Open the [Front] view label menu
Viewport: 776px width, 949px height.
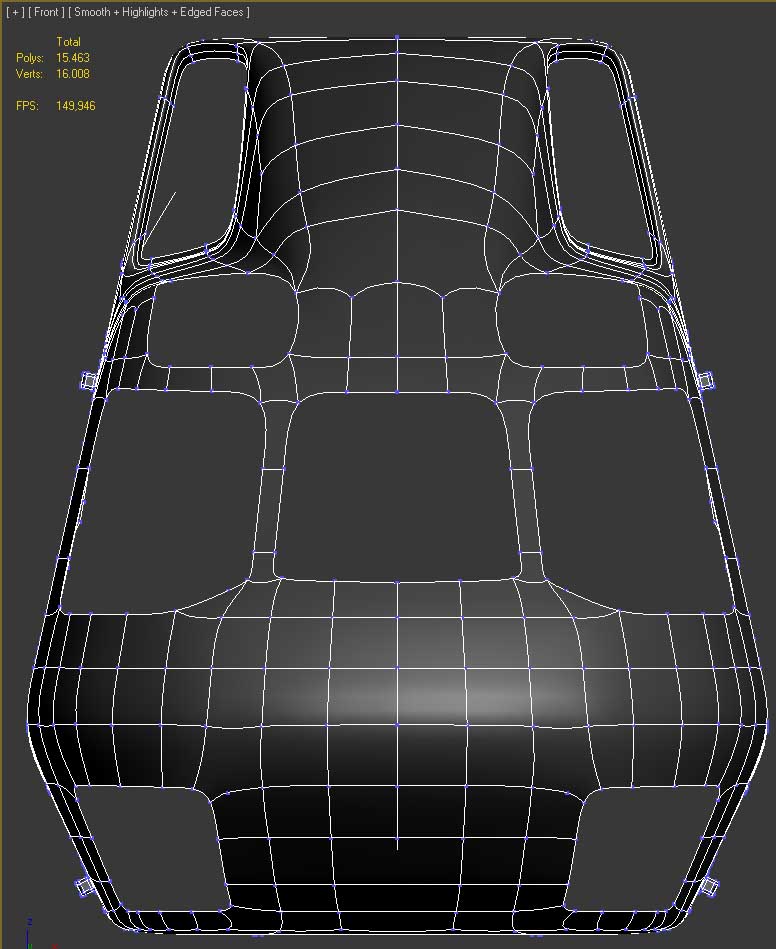point(46,12)
